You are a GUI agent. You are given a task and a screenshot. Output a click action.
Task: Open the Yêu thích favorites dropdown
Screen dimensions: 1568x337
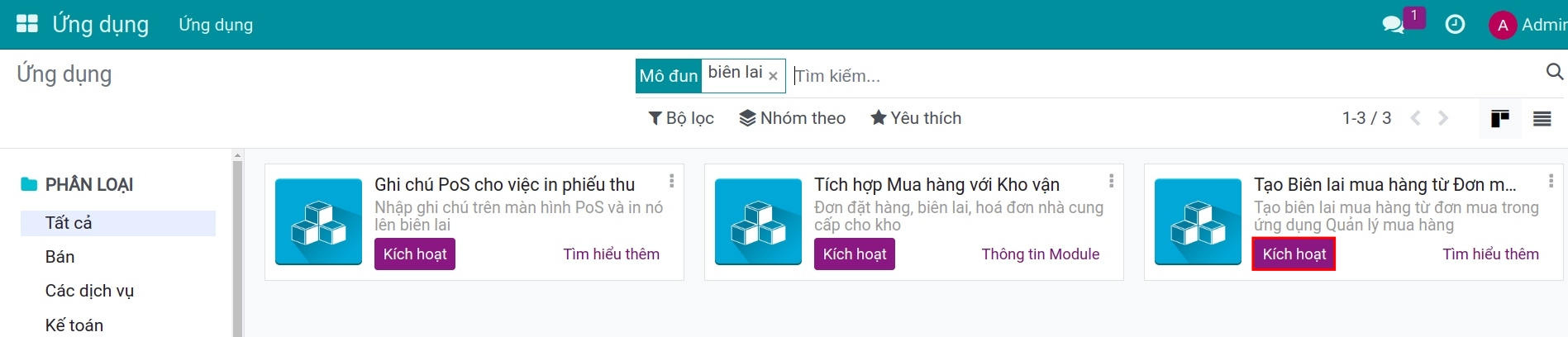pos(916,118)
